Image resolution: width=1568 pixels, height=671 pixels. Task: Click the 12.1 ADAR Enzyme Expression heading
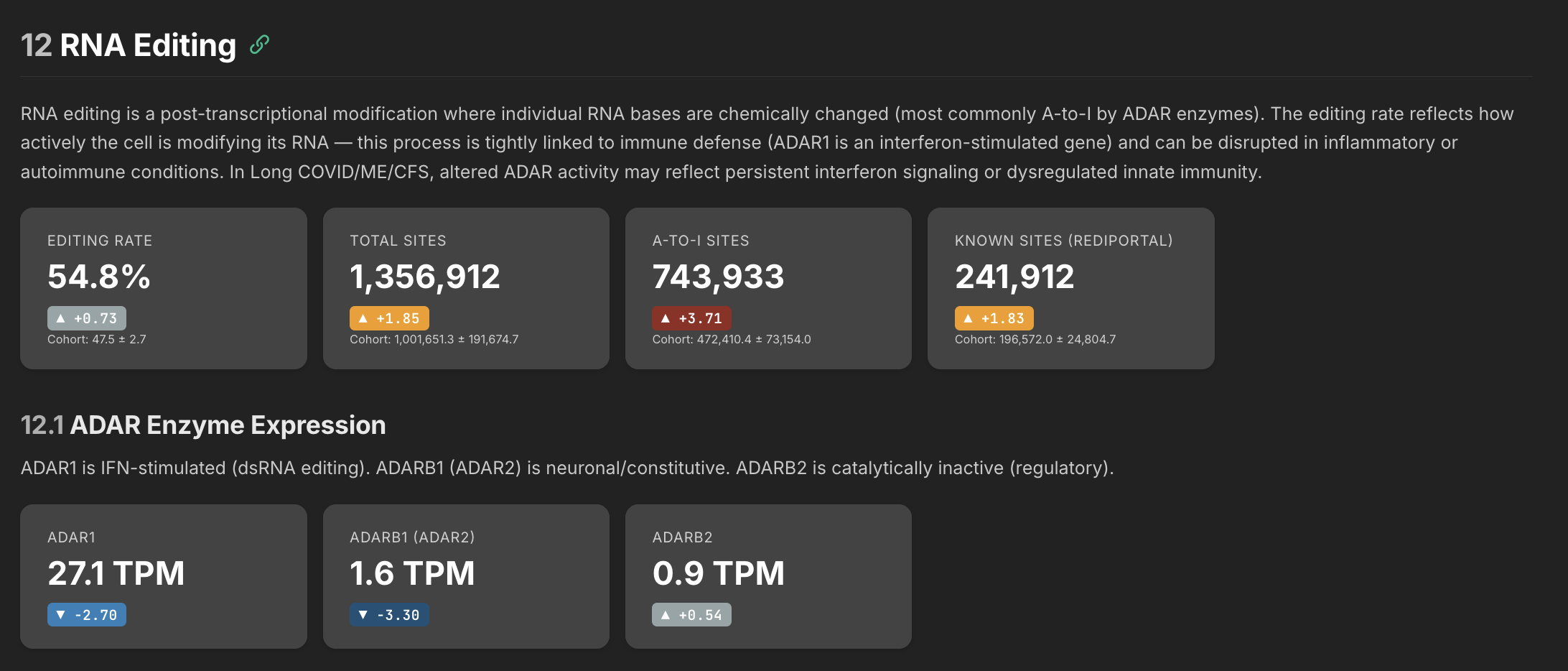coord(202,425)
